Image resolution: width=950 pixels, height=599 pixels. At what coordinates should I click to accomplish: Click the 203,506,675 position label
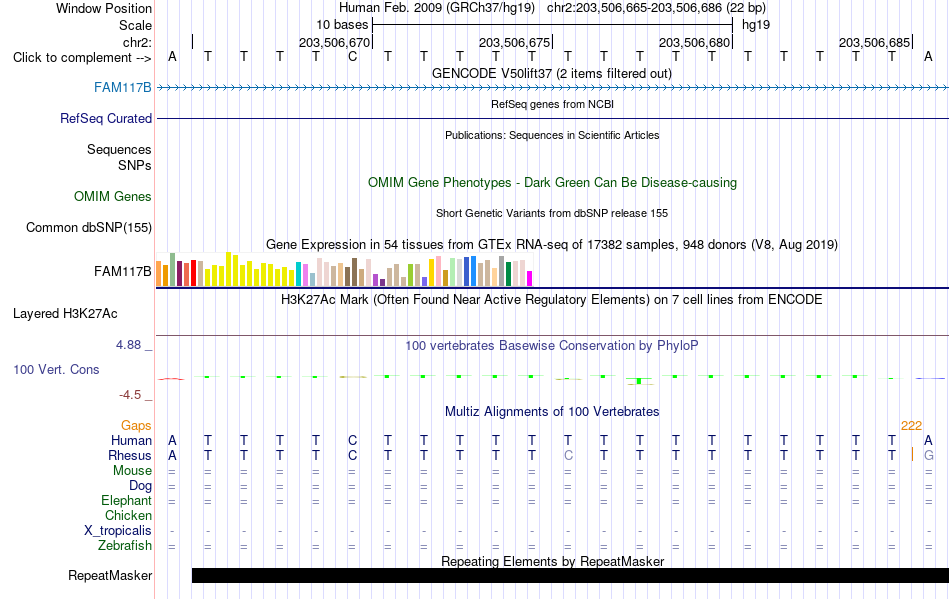(514, 42)
